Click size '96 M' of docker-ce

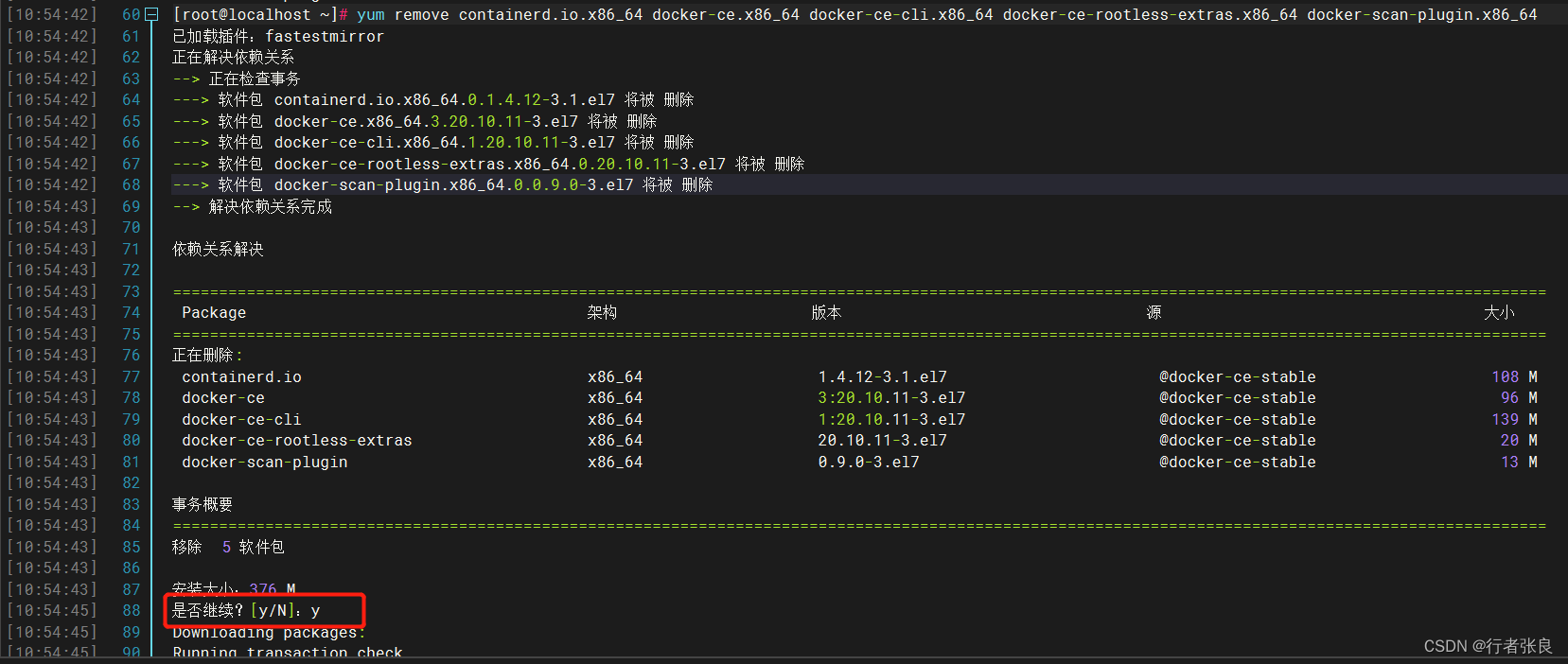[1520, 398]
